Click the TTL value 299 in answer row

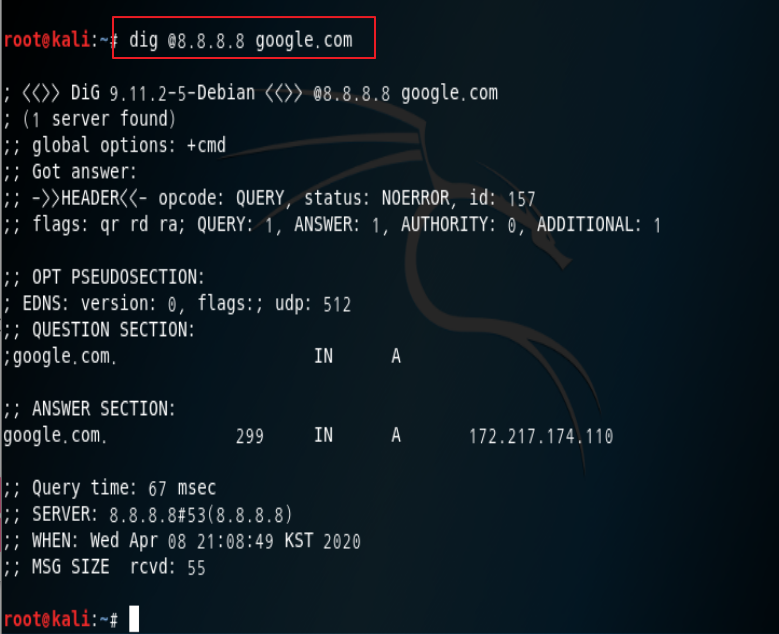click(x=249, y=436)
